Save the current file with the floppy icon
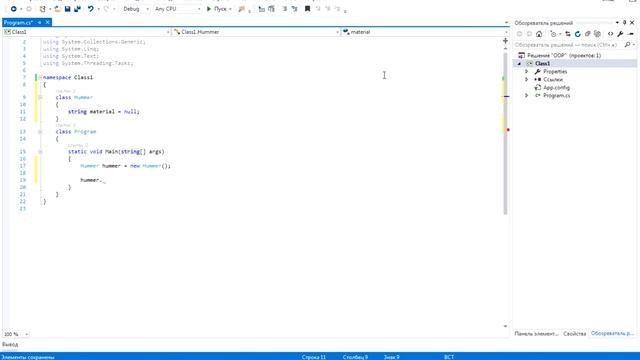The width and height of the screenshot is (640, 360). tap(67, 9)
